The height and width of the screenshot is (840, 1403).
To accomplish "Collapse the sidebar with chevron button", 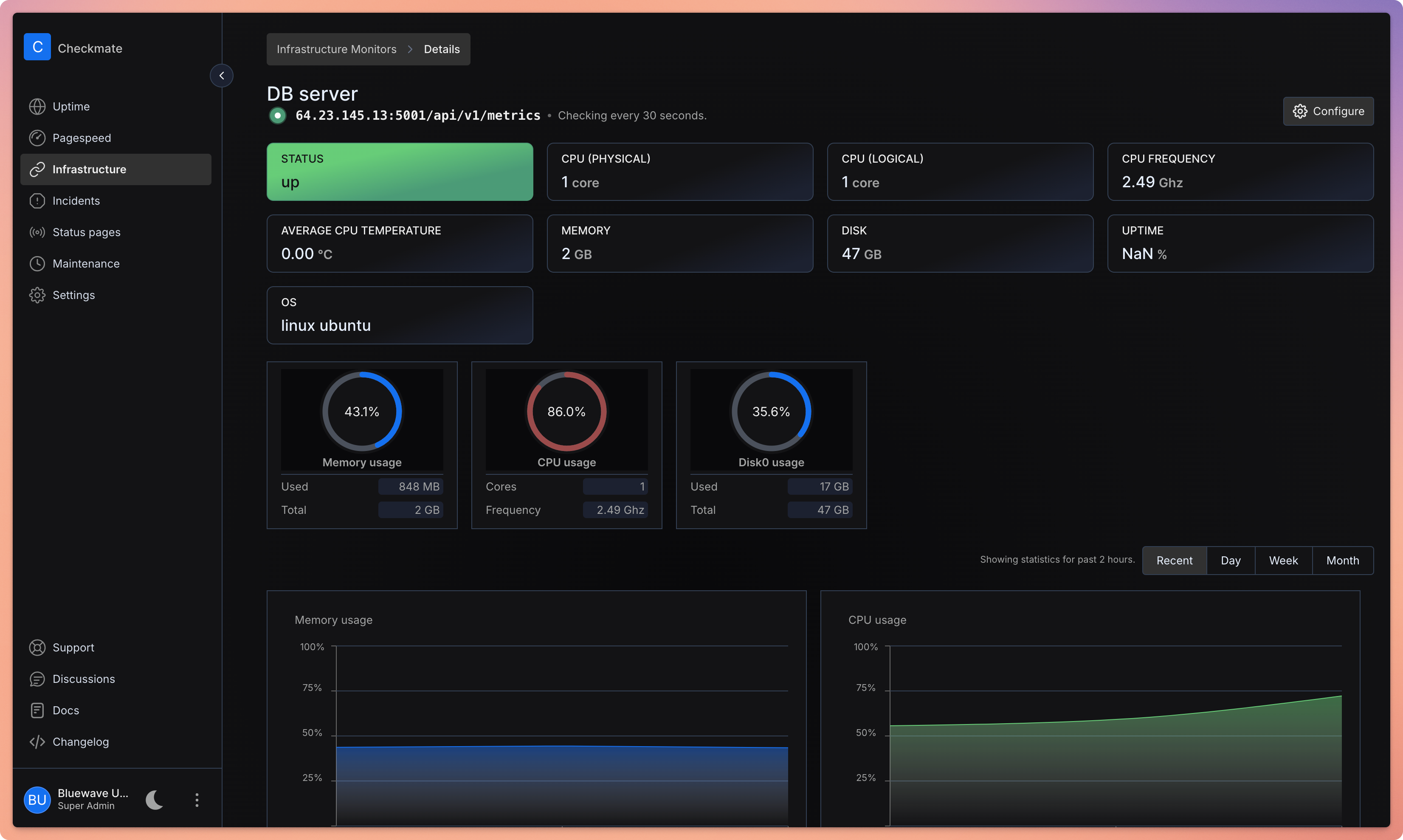I will [221, 75].
